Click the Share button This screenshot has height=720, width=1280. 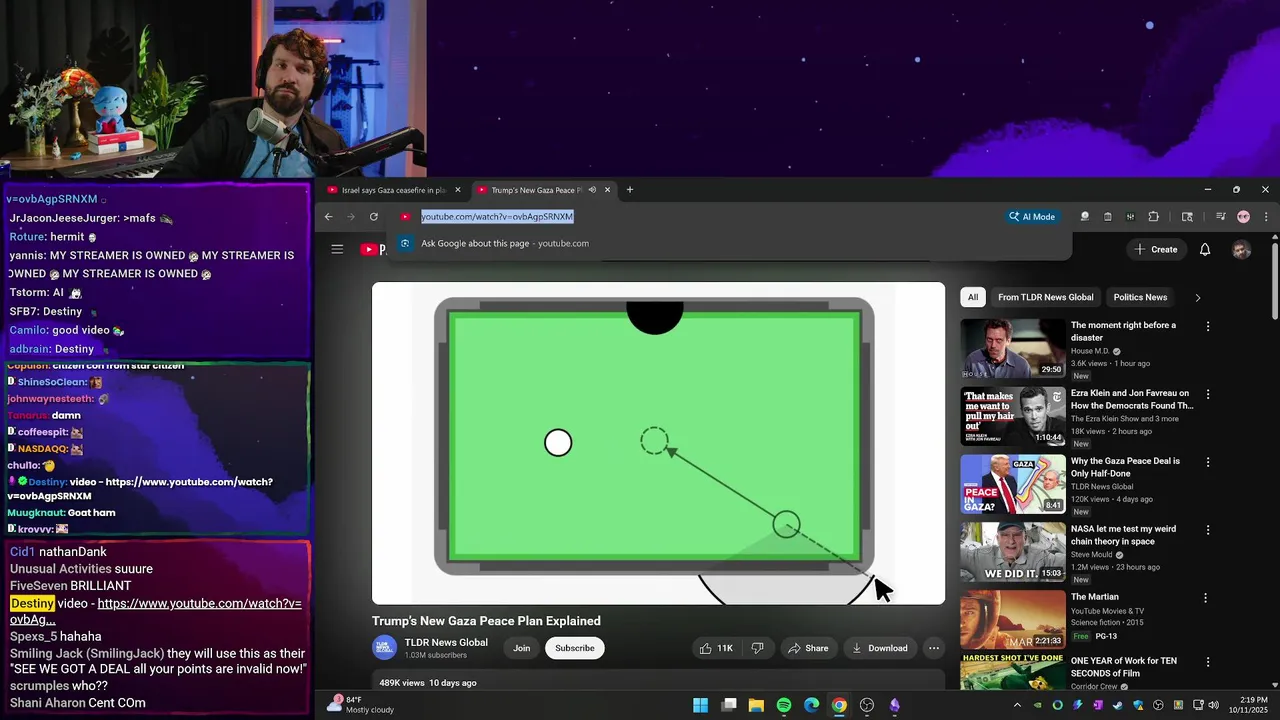[x=808, y=648]
